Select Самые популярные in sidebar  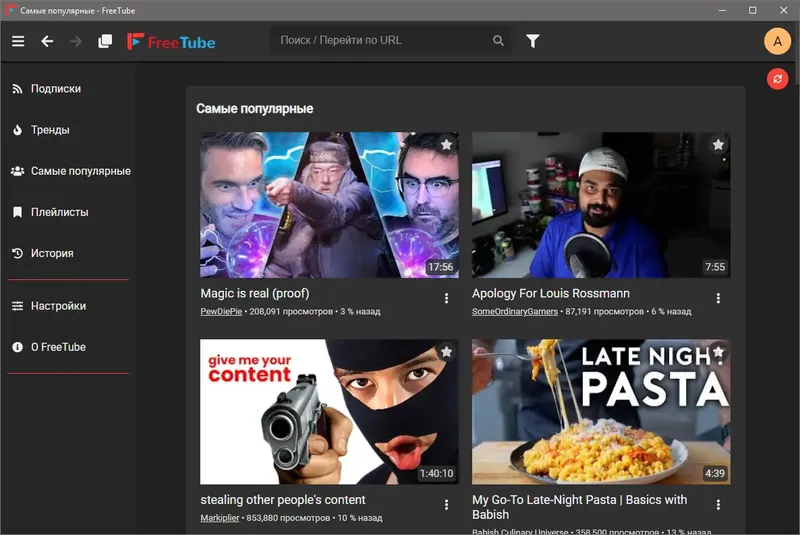(68, 171)
